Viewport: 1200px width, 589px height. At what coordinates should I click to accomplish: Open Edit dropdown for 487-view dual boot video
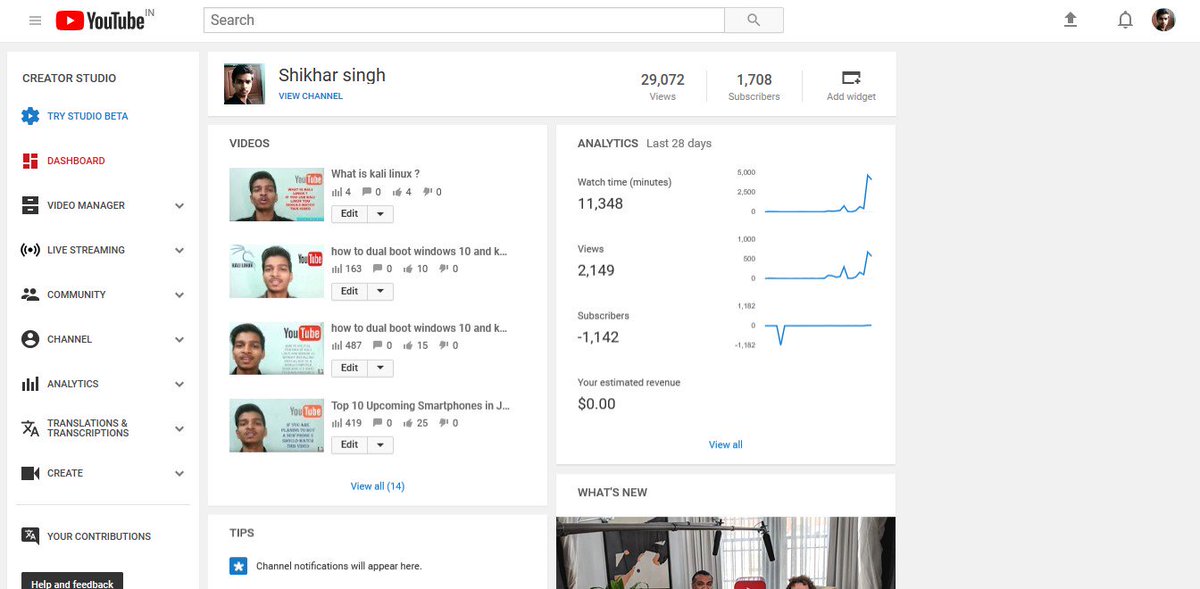(x=380, y=368)
